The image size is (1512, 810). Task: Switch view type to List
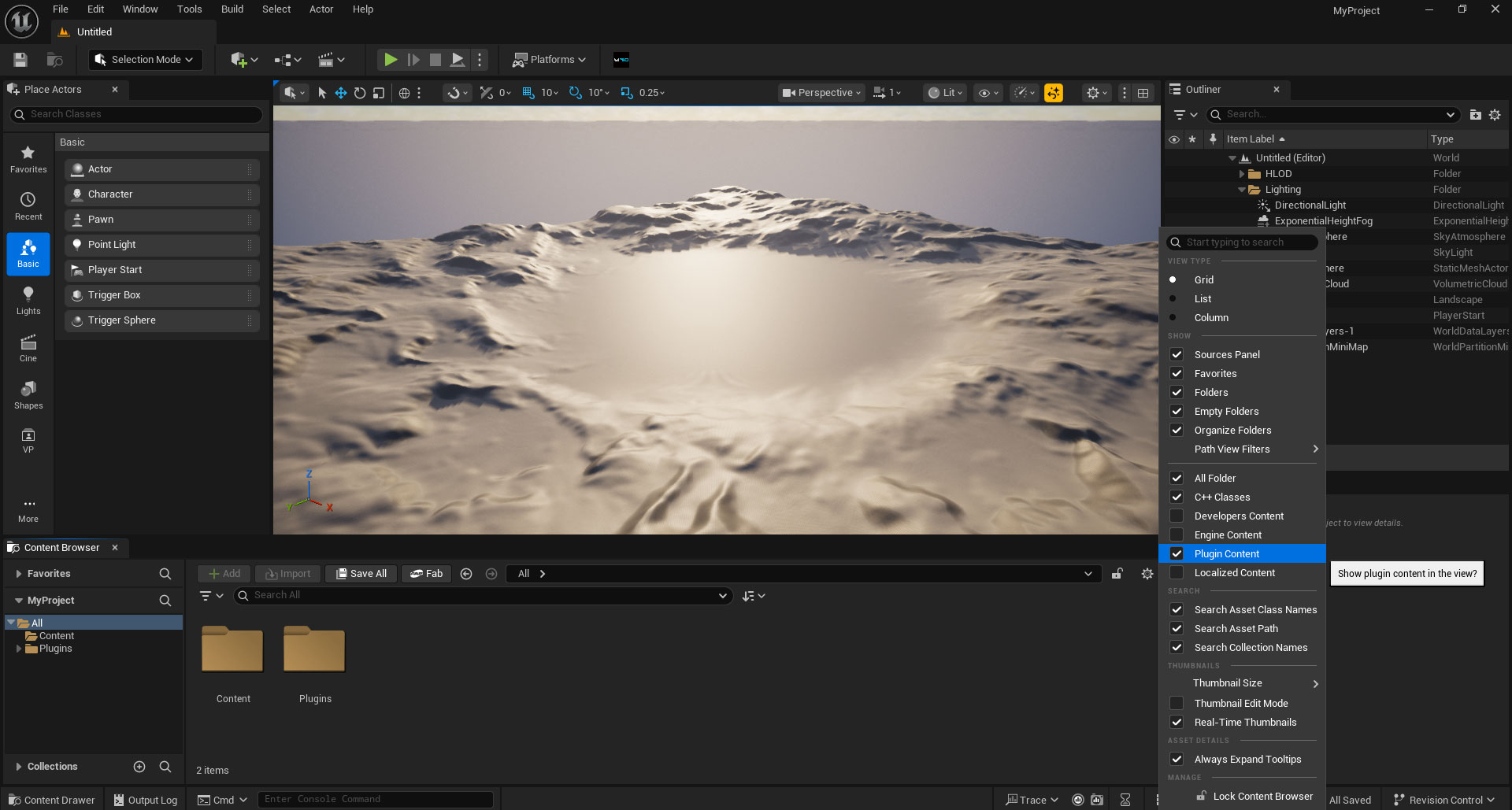[1203, 298]
